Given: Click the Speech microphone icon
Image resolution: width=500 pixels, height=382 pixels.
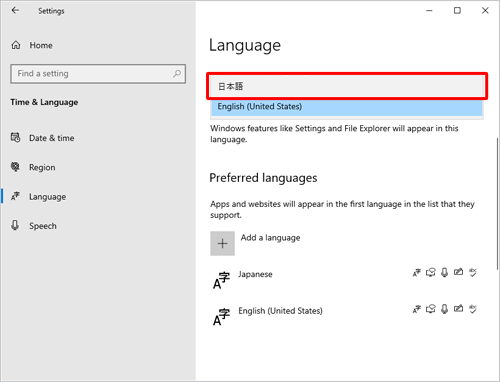Looking at the screenshot, I should pyautogui.click(x=15, y=225).
